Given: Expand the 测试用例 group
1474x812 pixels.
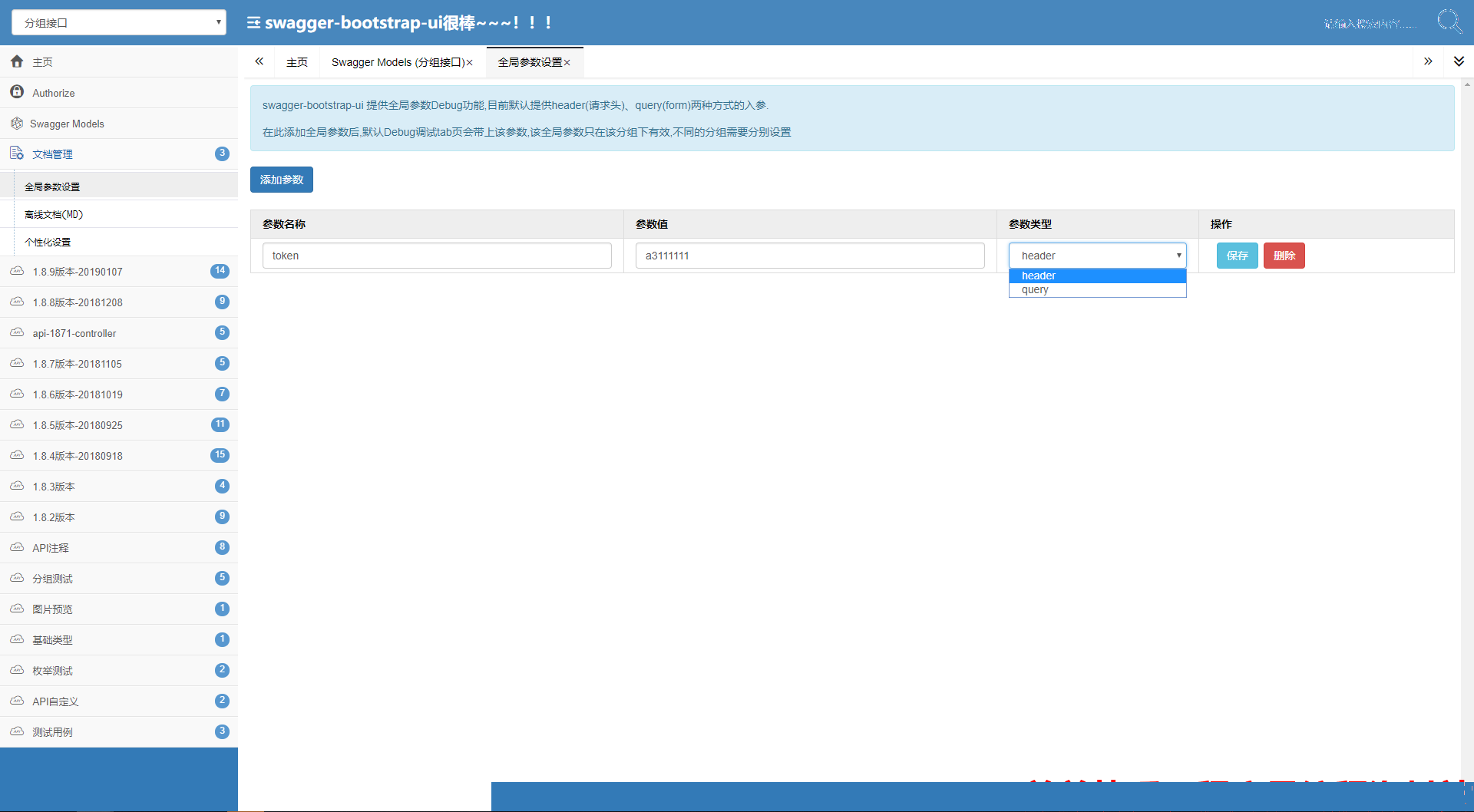Looking at the screenshot, I should [119, 731].
